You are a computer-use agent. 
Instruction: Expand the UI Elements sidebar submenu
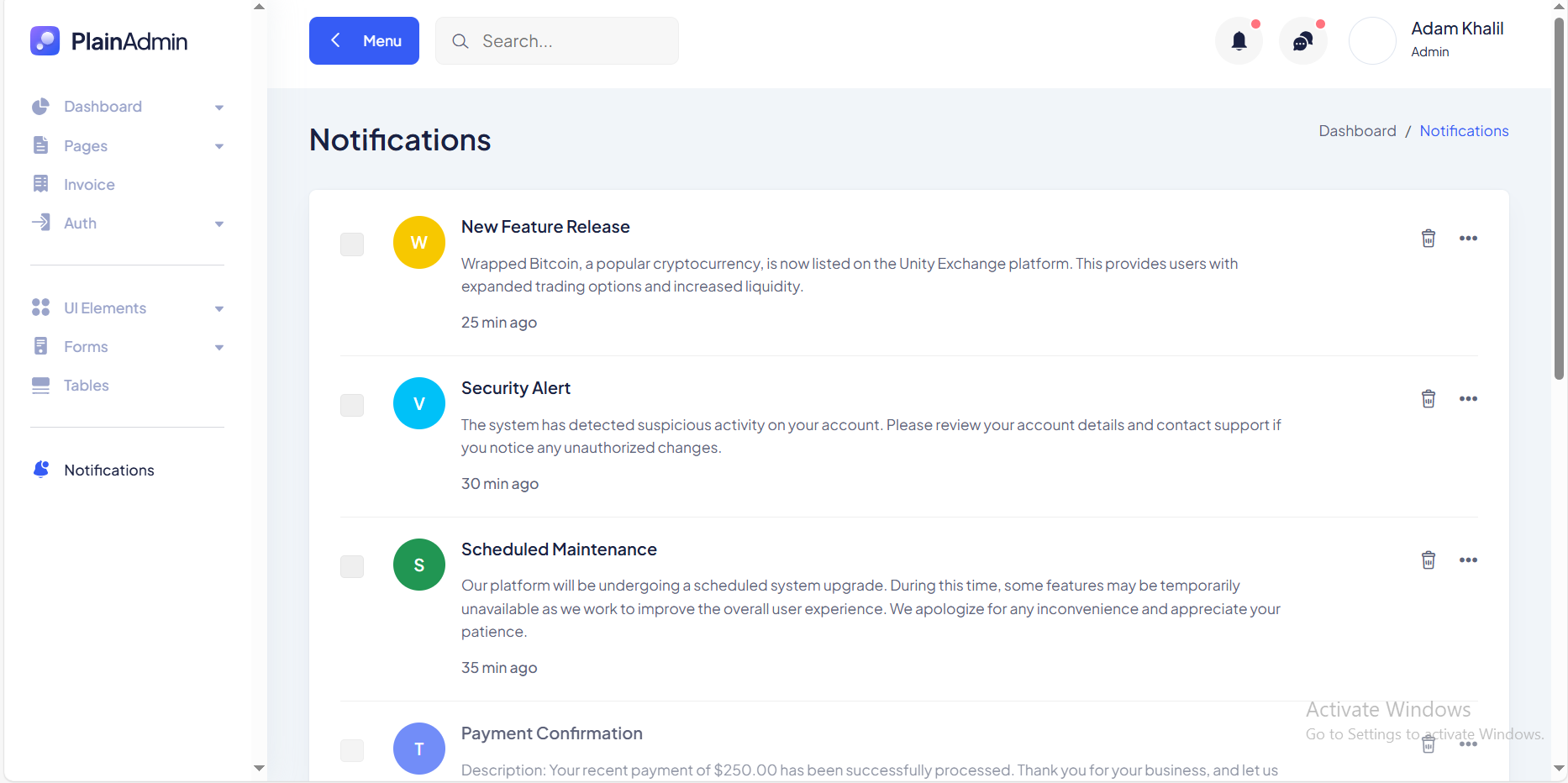pos(128,308)
